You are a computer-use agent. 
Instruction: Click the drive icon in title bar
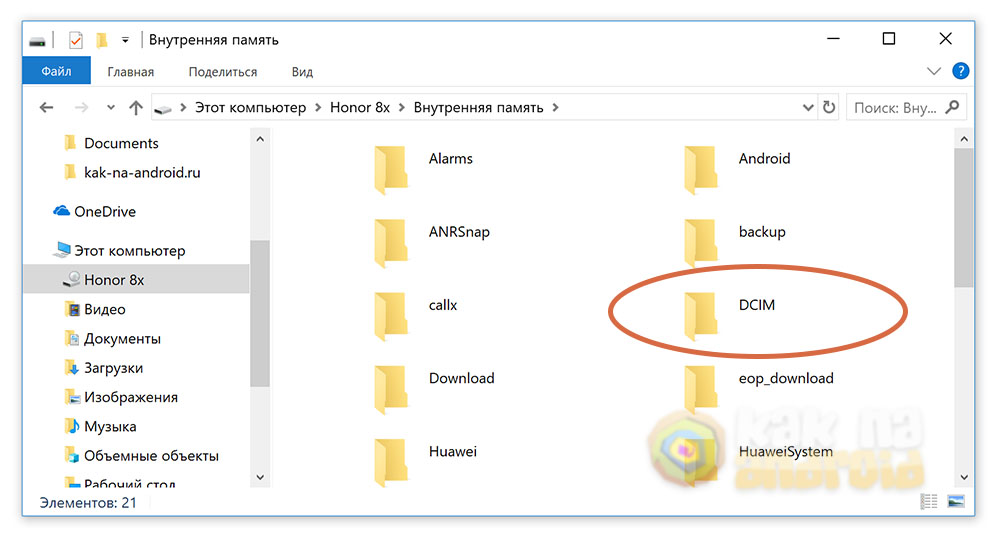[38, 41]
